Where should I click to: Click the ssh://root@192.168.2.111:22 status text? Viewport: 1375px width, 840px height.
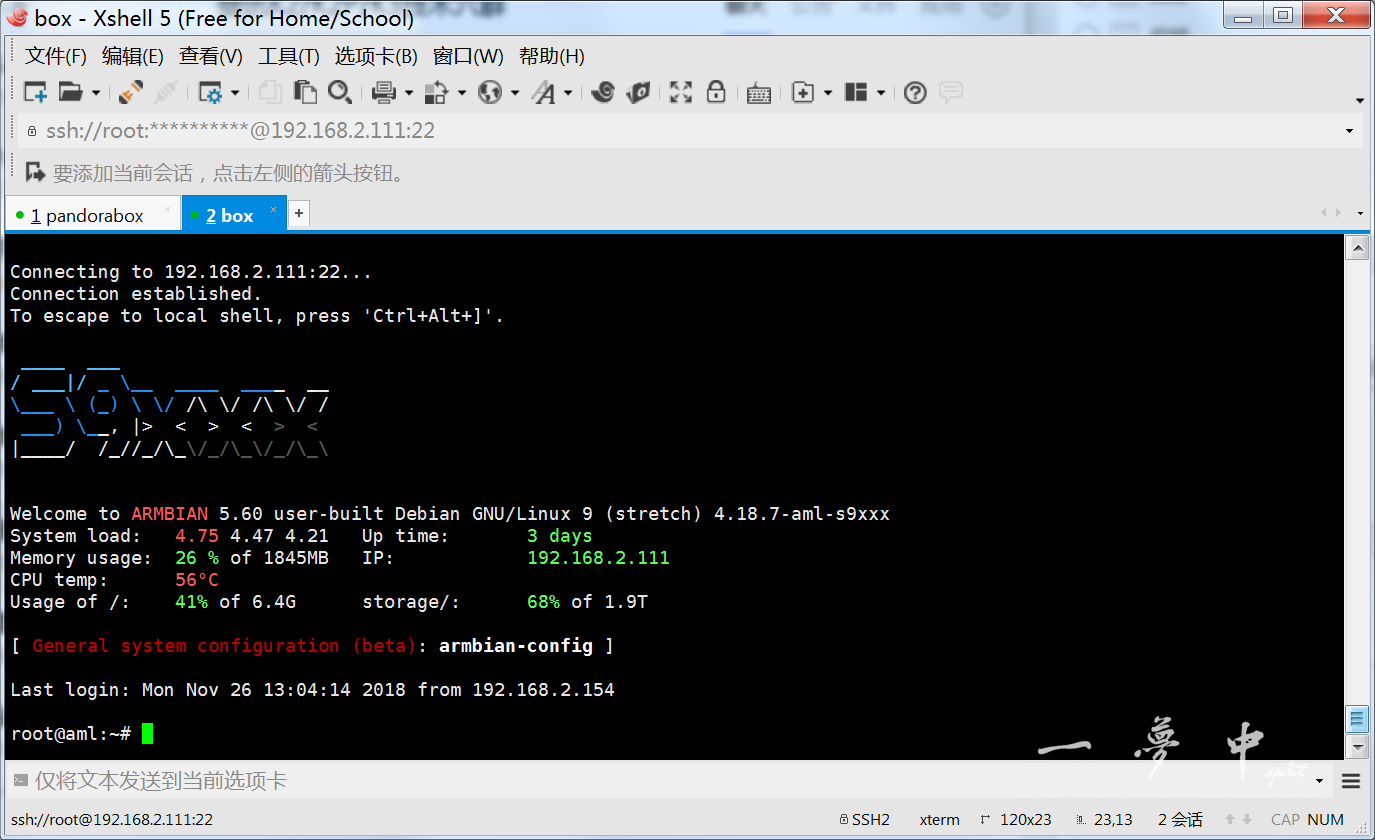pyautogui.click(x=112, y=819)
